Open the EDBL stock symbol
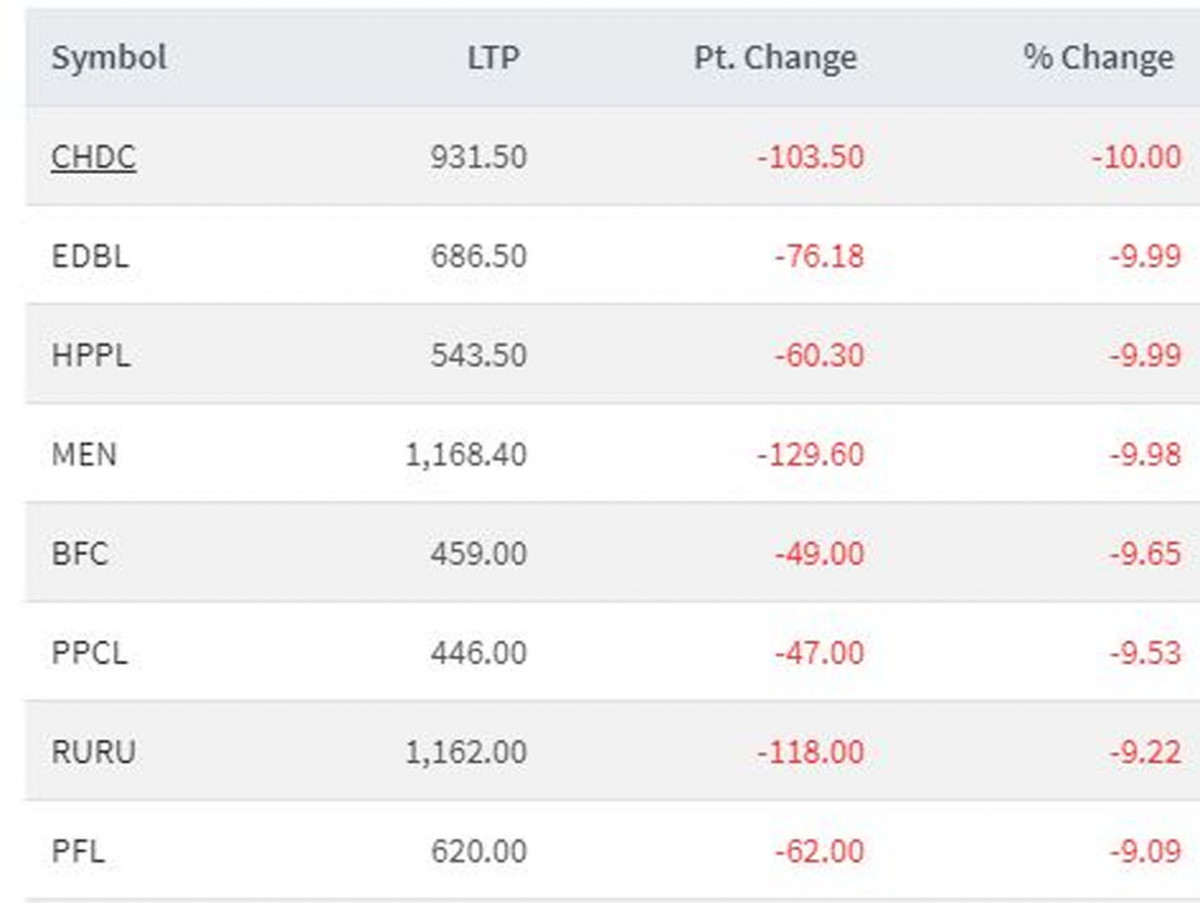 [90, 256]
